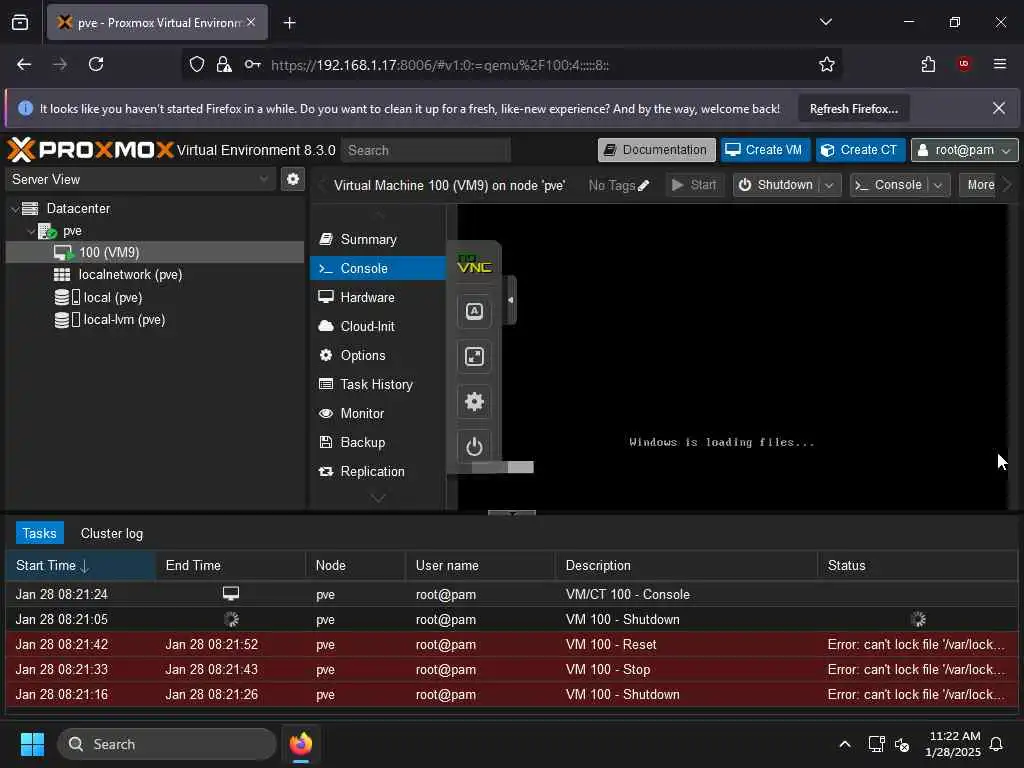Open Firefox extensions menu
Screen dimensions: 1024x768
(928, 64)
